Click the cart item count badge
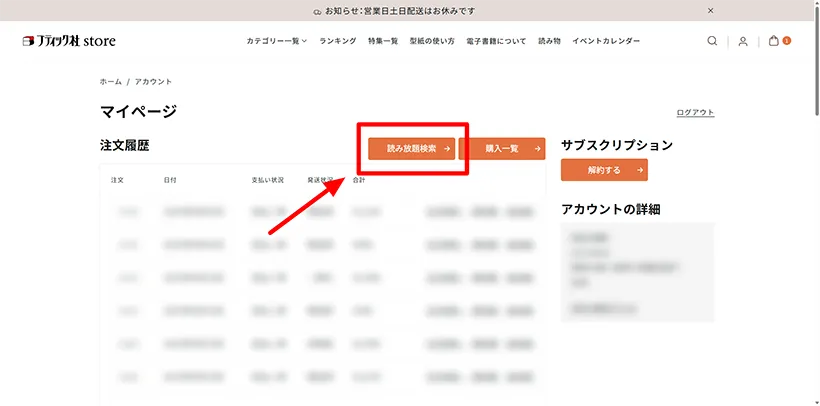The width and height of the screenshot is (820, 406). point(787,41)
